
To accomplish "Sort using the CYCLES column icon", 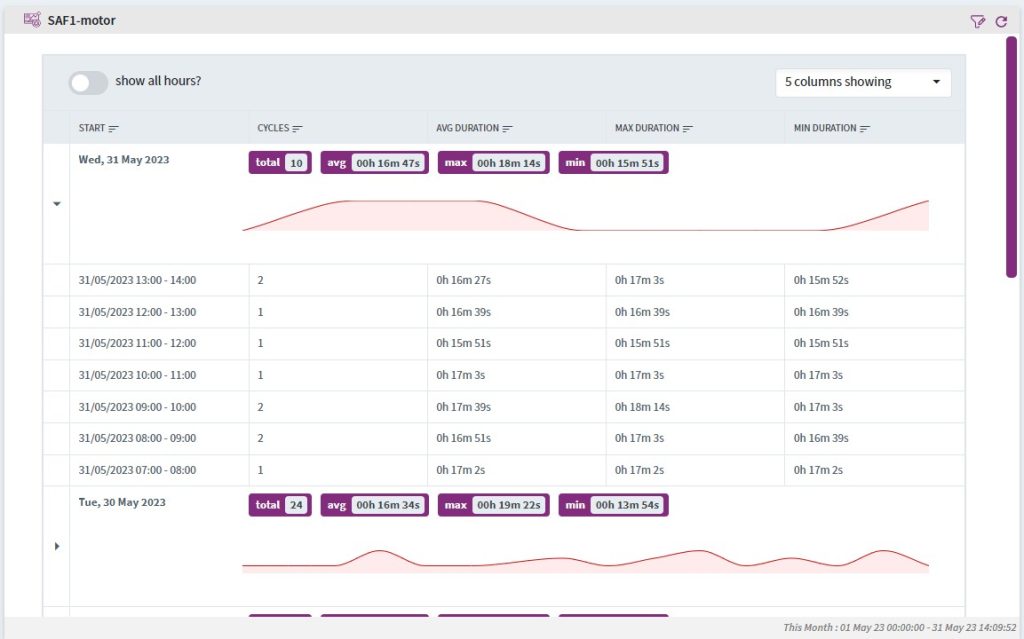I will point(298,127).
